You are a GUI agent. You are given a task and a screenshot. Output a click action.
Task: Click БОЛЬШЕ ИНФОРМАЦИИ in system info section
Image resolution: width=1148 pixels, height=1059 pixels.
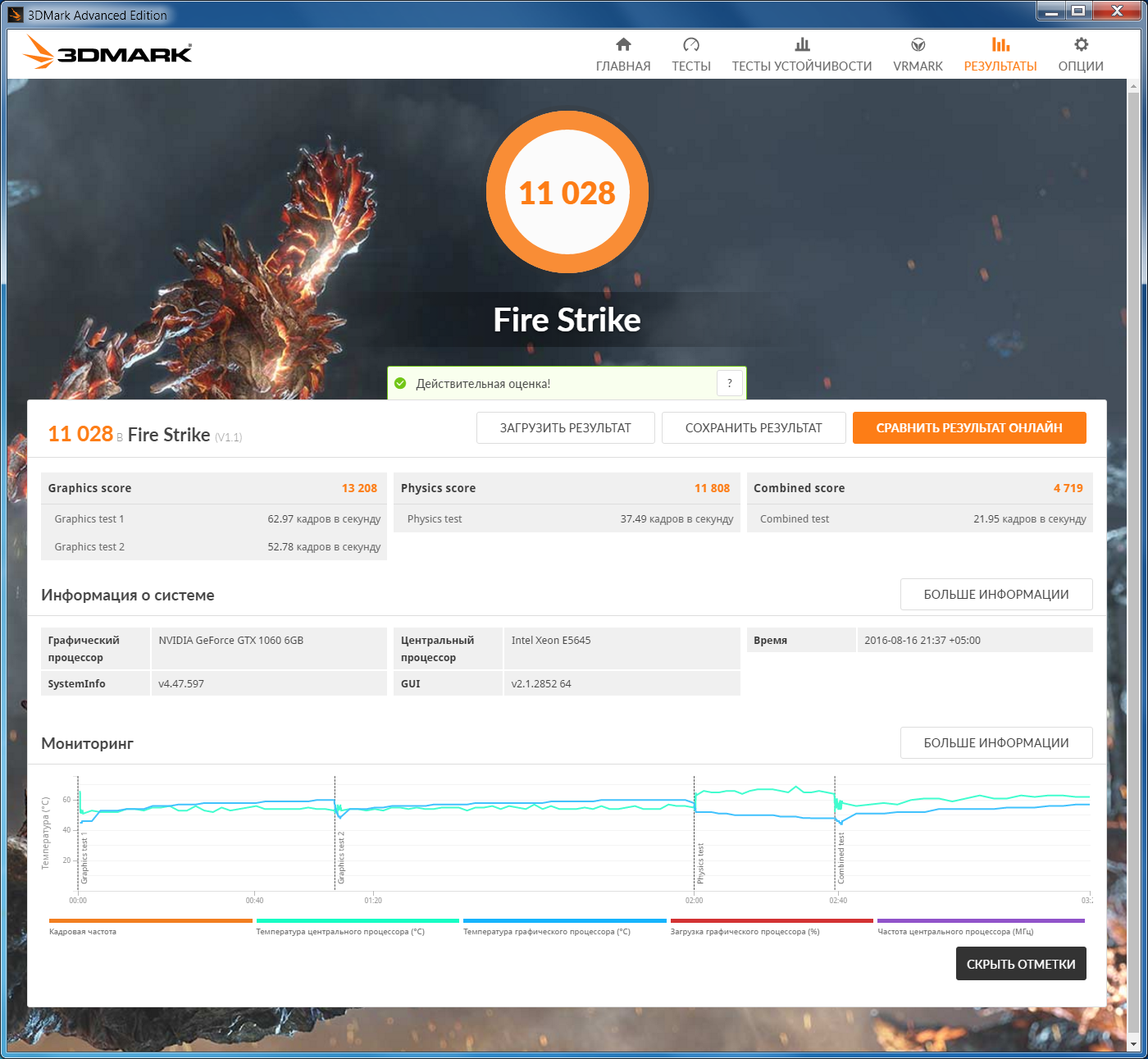pyautogui.click(x=996, y=594)
